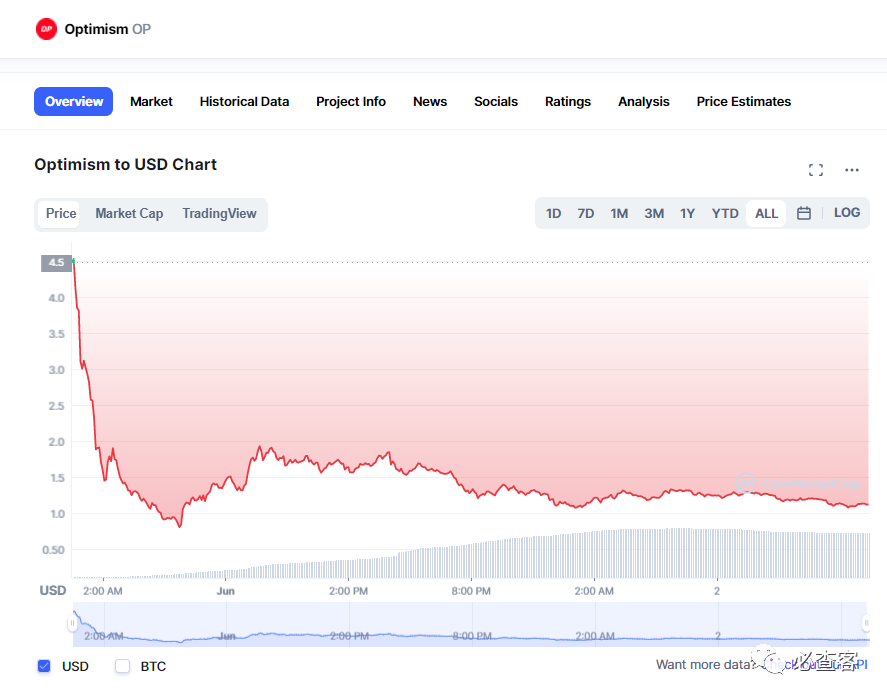Viewport: 887px width, 700px height.
Task: Toggle the LOG scale option
Action: [x=847, y=213]
